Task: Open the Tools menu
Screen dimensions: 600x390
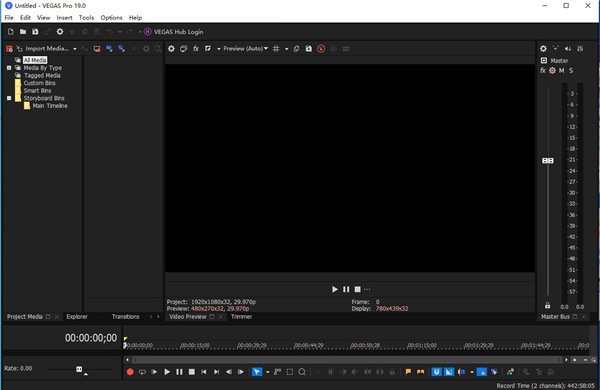Action: pyautogui.click(x=86, y=18)
